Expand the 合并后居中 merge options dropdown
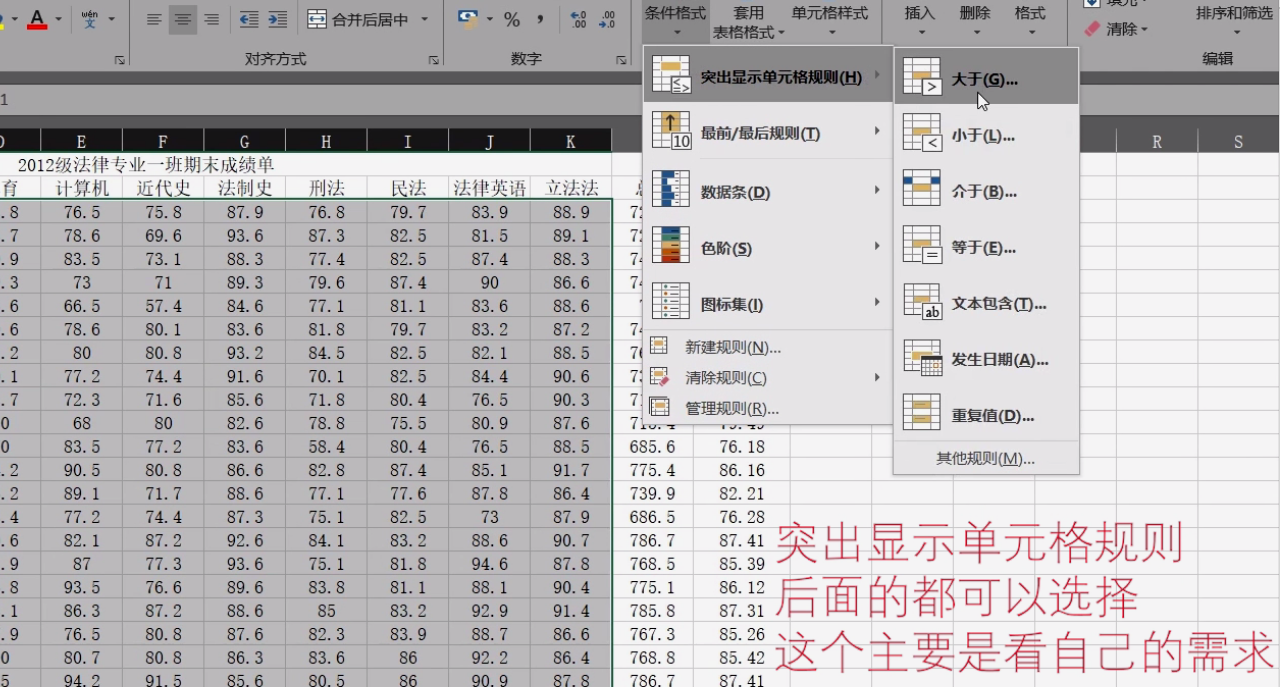The width and height of the screenshot is (1280, 687). pos(425,18)
